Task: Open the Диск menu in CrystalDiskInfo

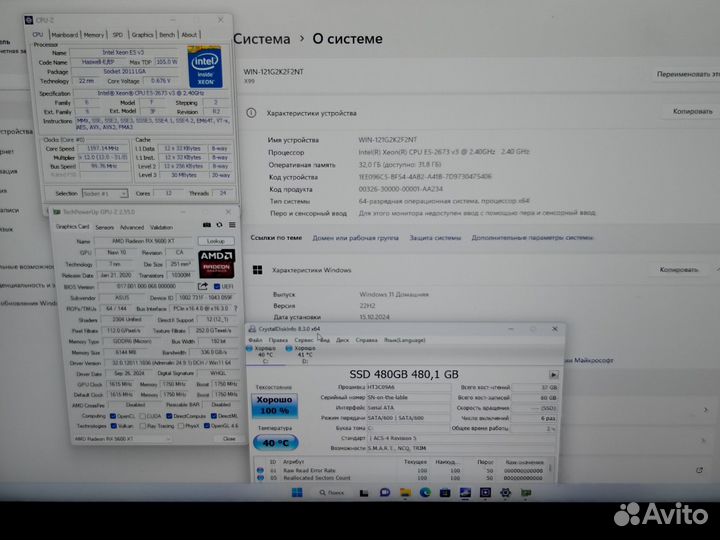Action: 343,340
